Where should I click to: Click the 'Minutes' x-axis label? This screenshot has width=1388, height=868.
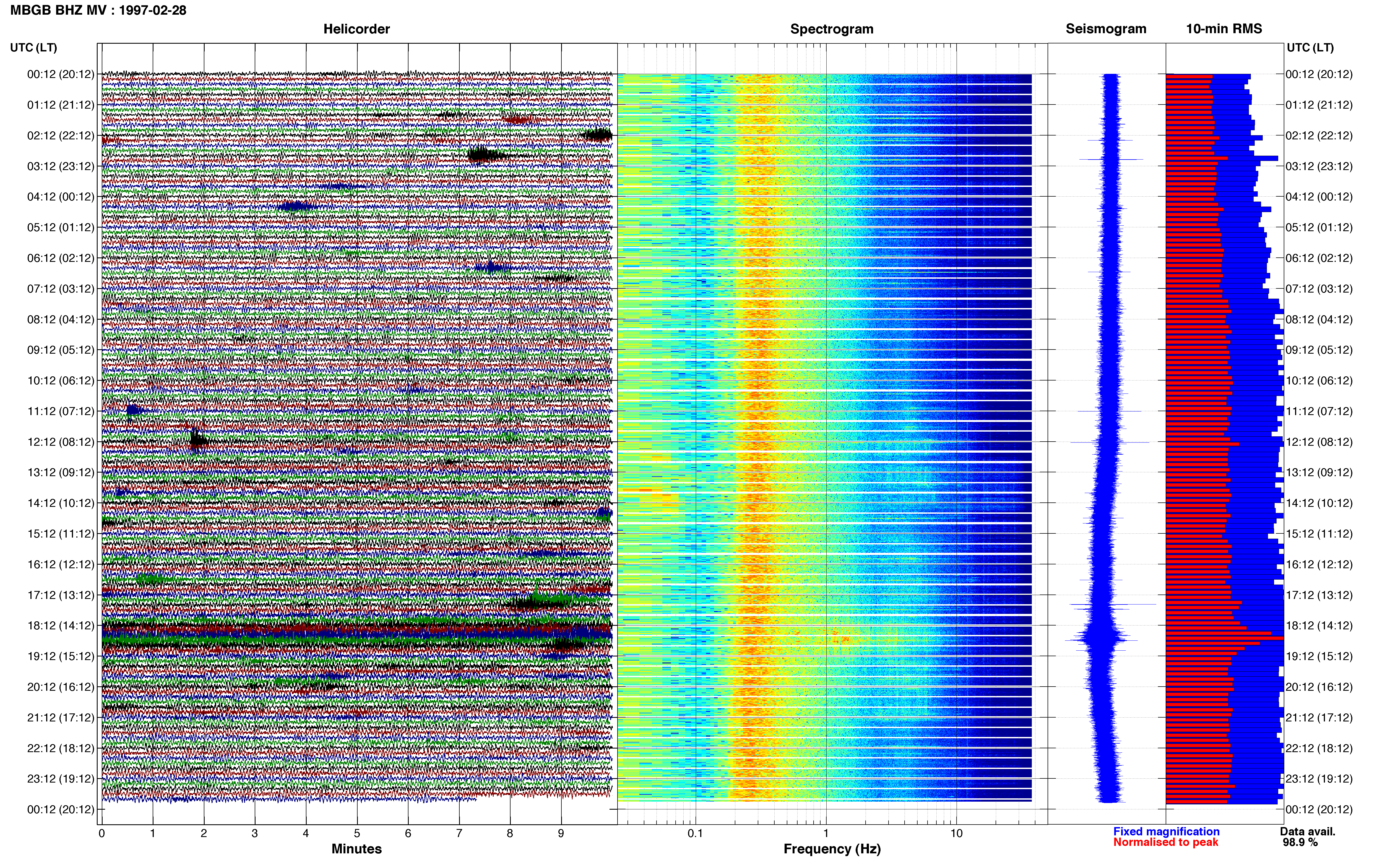click(x=356, y=849)
